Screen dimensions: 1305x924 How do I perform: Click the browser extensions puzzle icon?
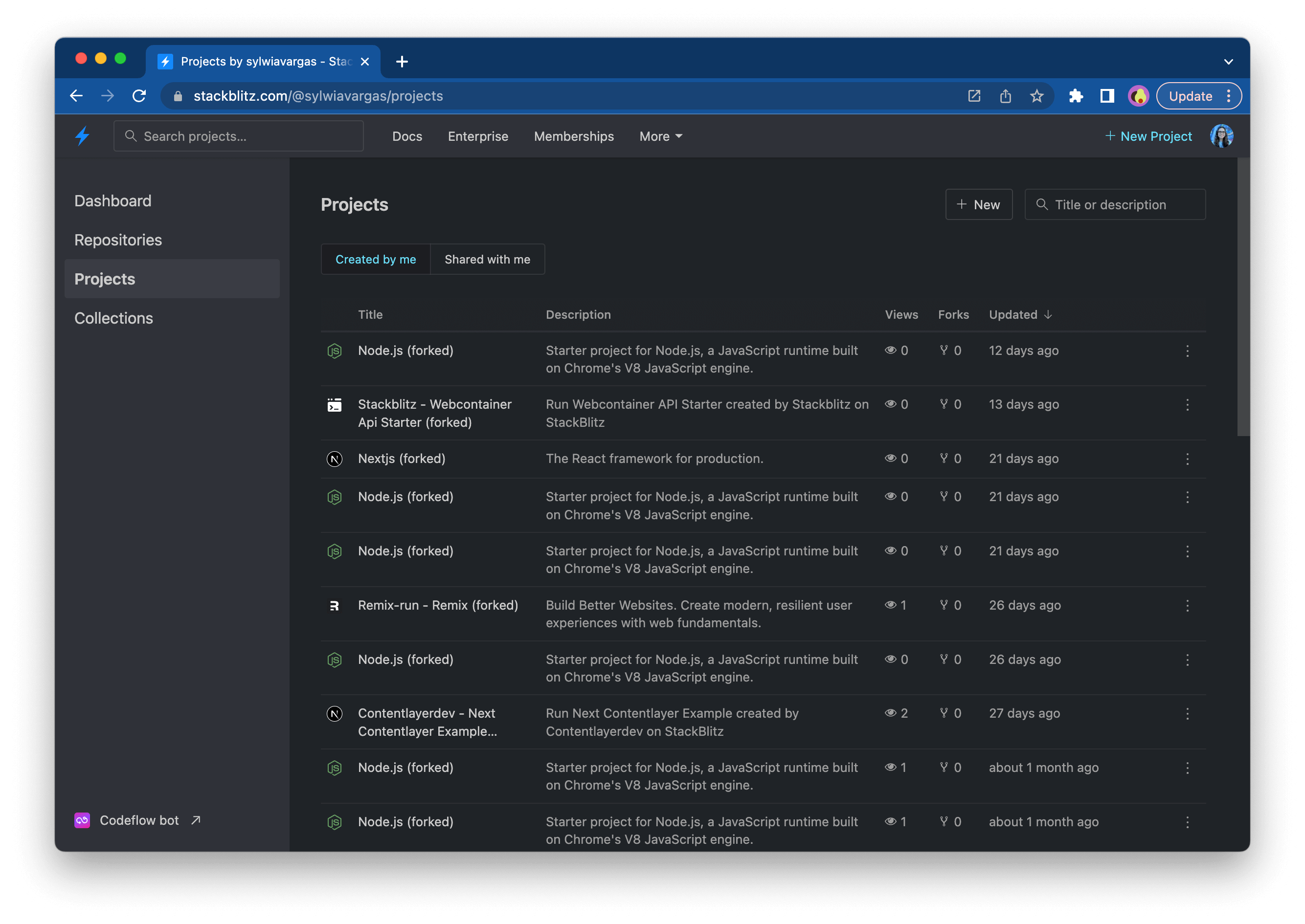1075,96
